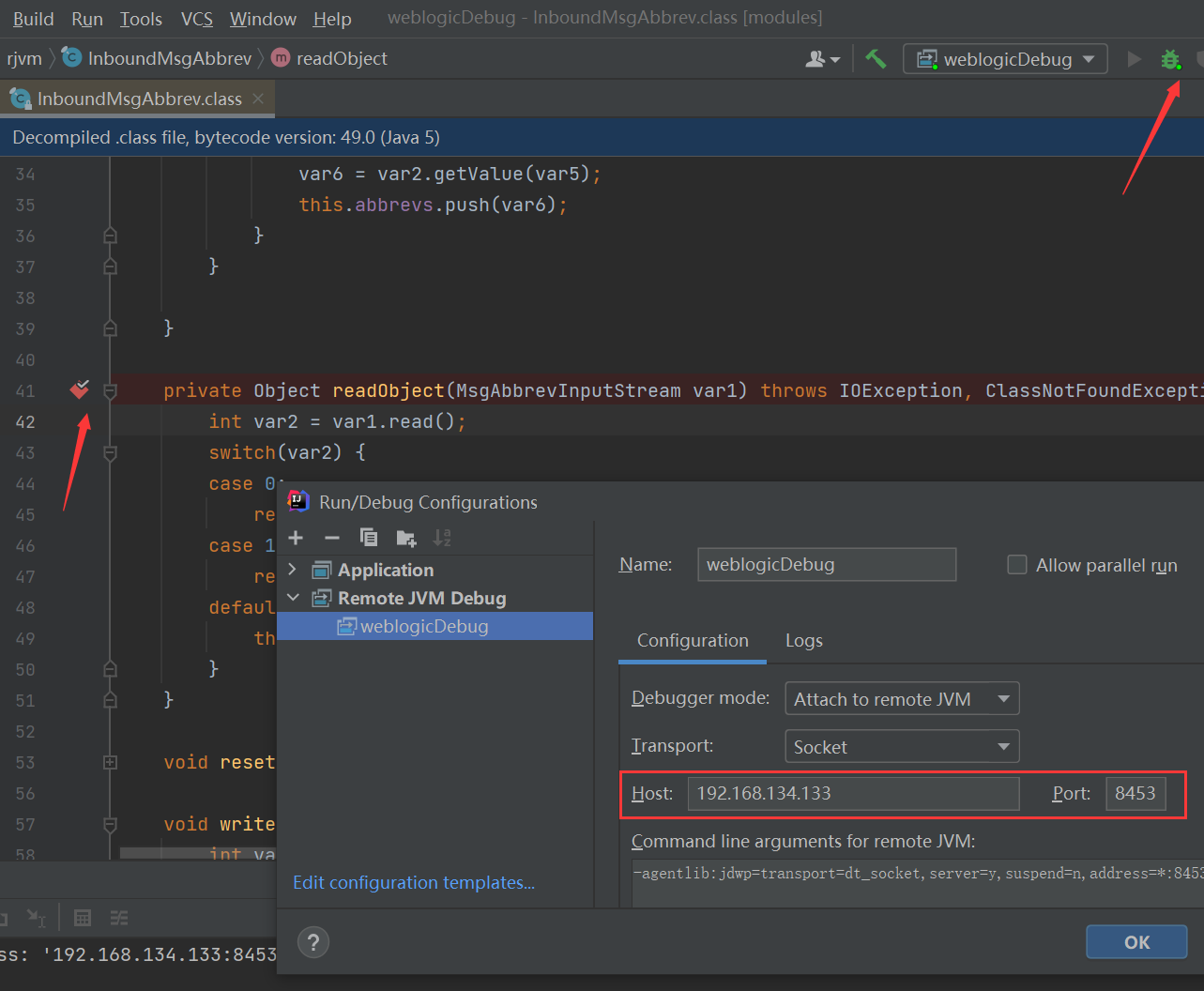
Task: Click the Decompiled .class file banner
Action: pos(602,137)
